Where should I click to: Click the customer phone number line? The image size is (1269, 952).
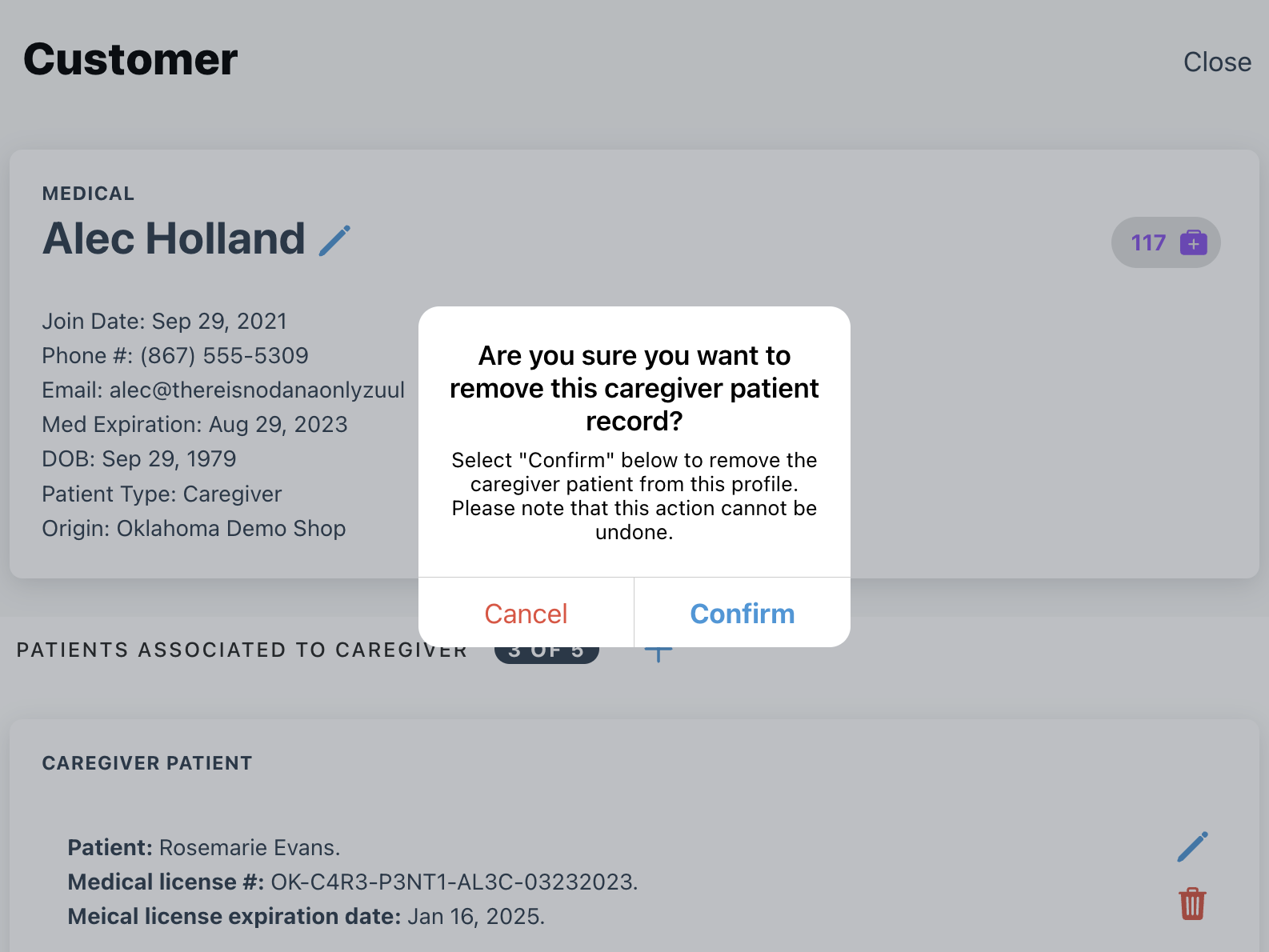pos(175,356)
